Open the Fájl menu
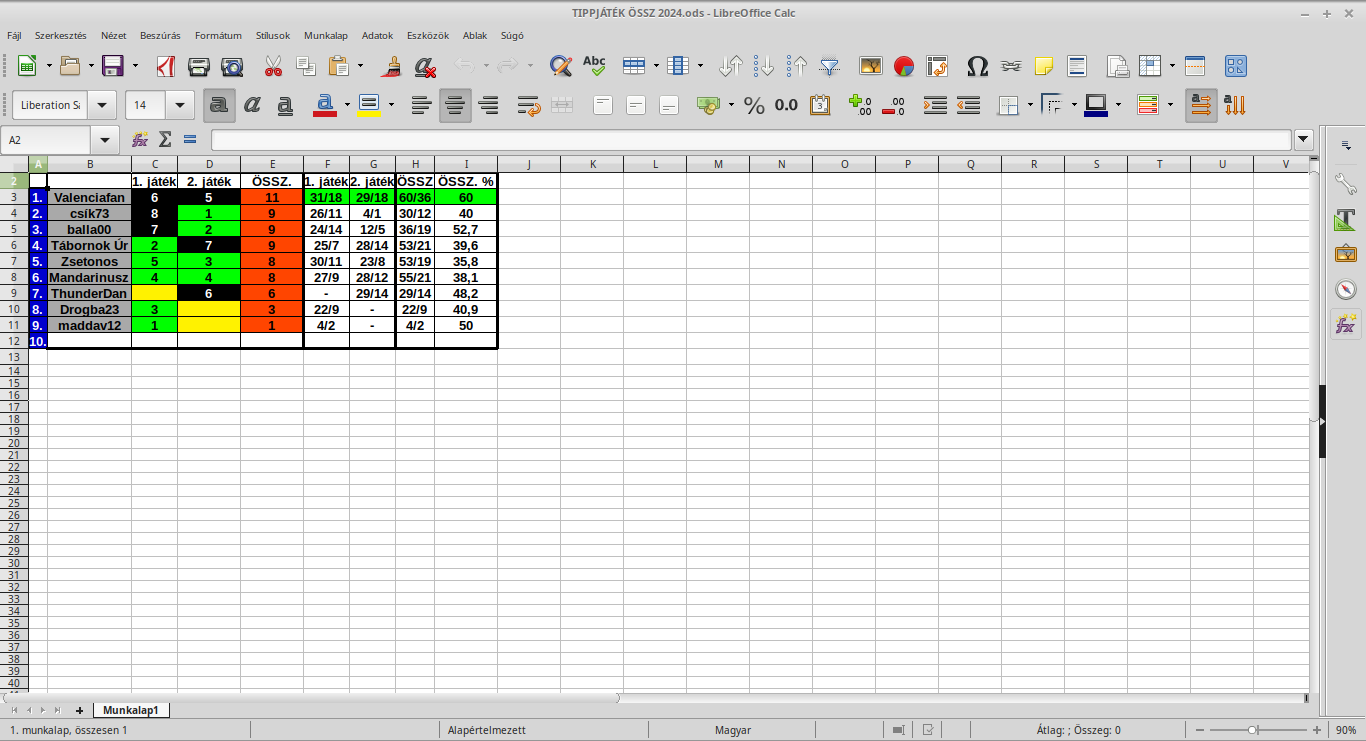This screenshot has height=741, width=1366. 14,35
